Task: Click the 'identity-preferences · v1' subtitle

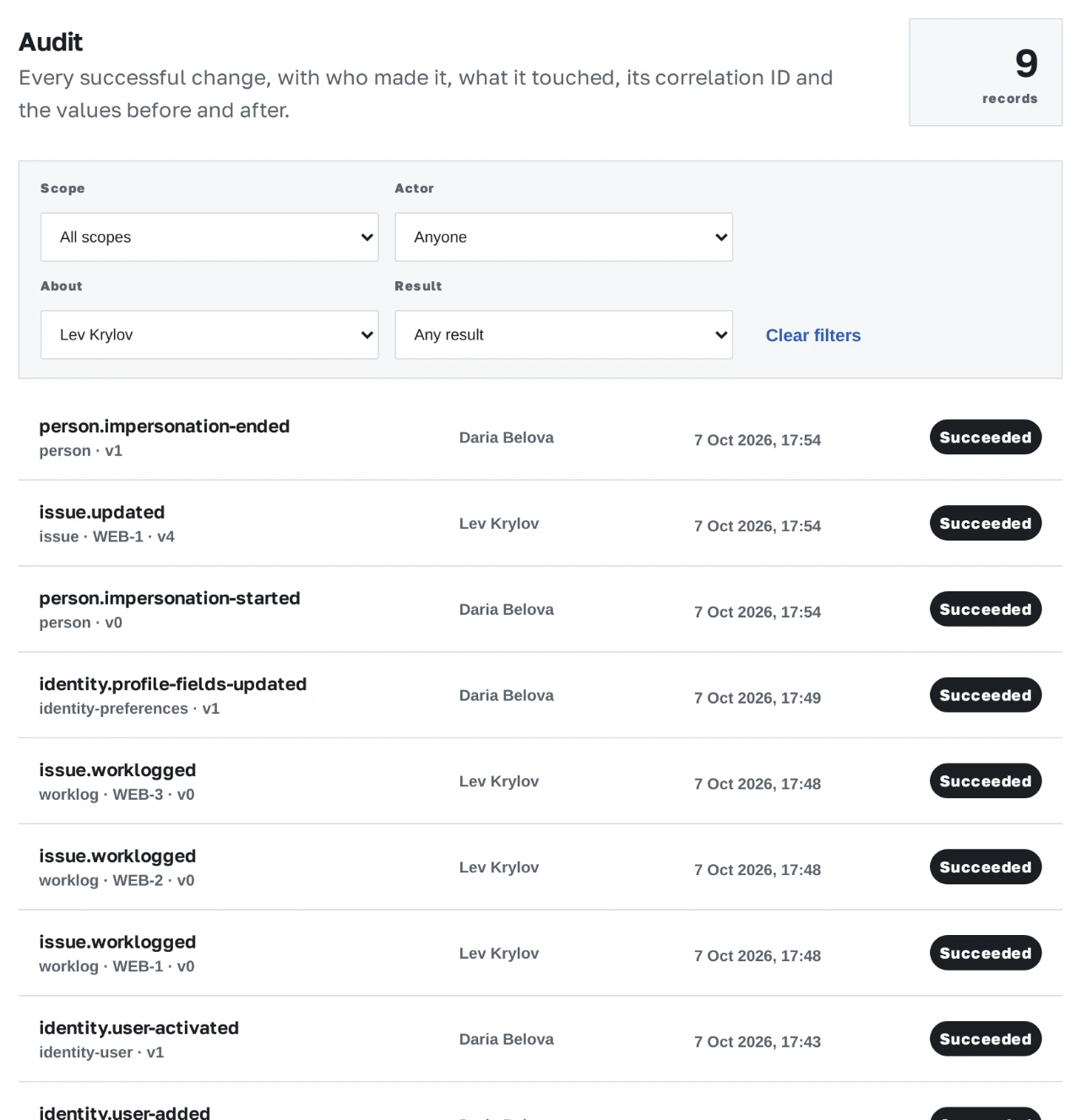Action: point(129,709)
